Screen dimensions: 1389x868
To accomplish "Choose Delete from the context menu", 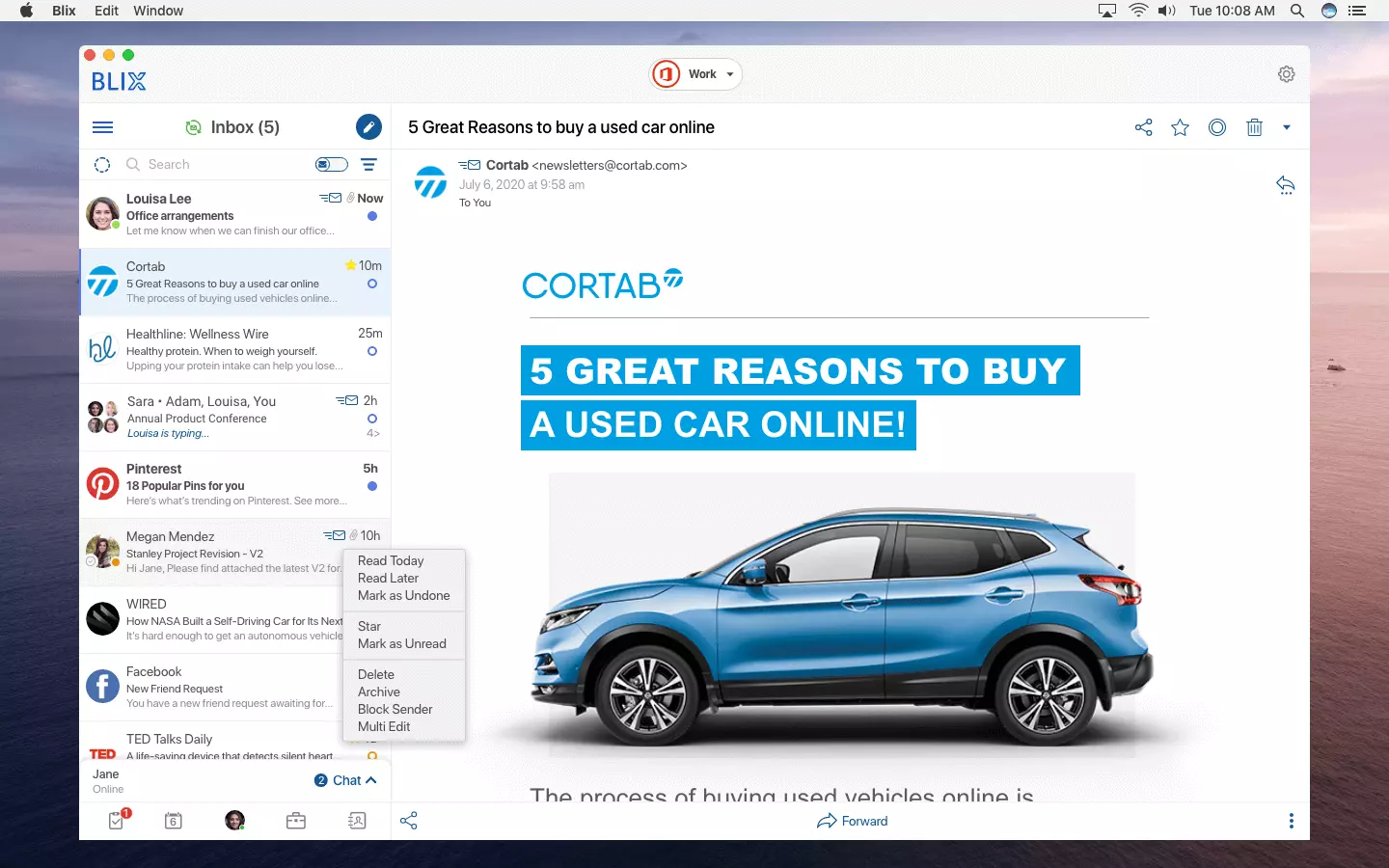I will tap(376, 674).
